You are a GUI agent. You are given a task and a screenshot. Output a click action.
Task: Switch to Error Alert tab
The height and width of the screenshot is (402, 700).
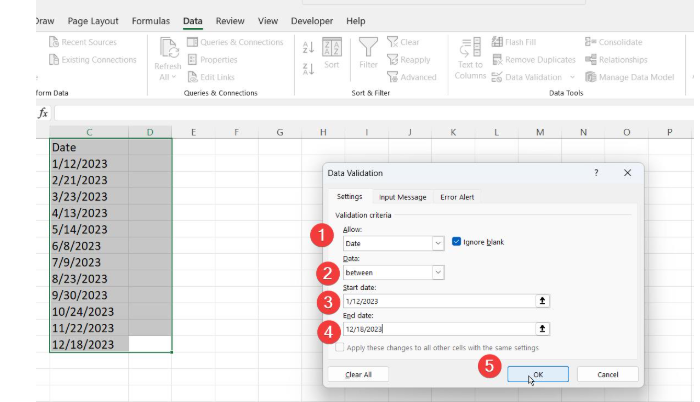coord(457,197)
